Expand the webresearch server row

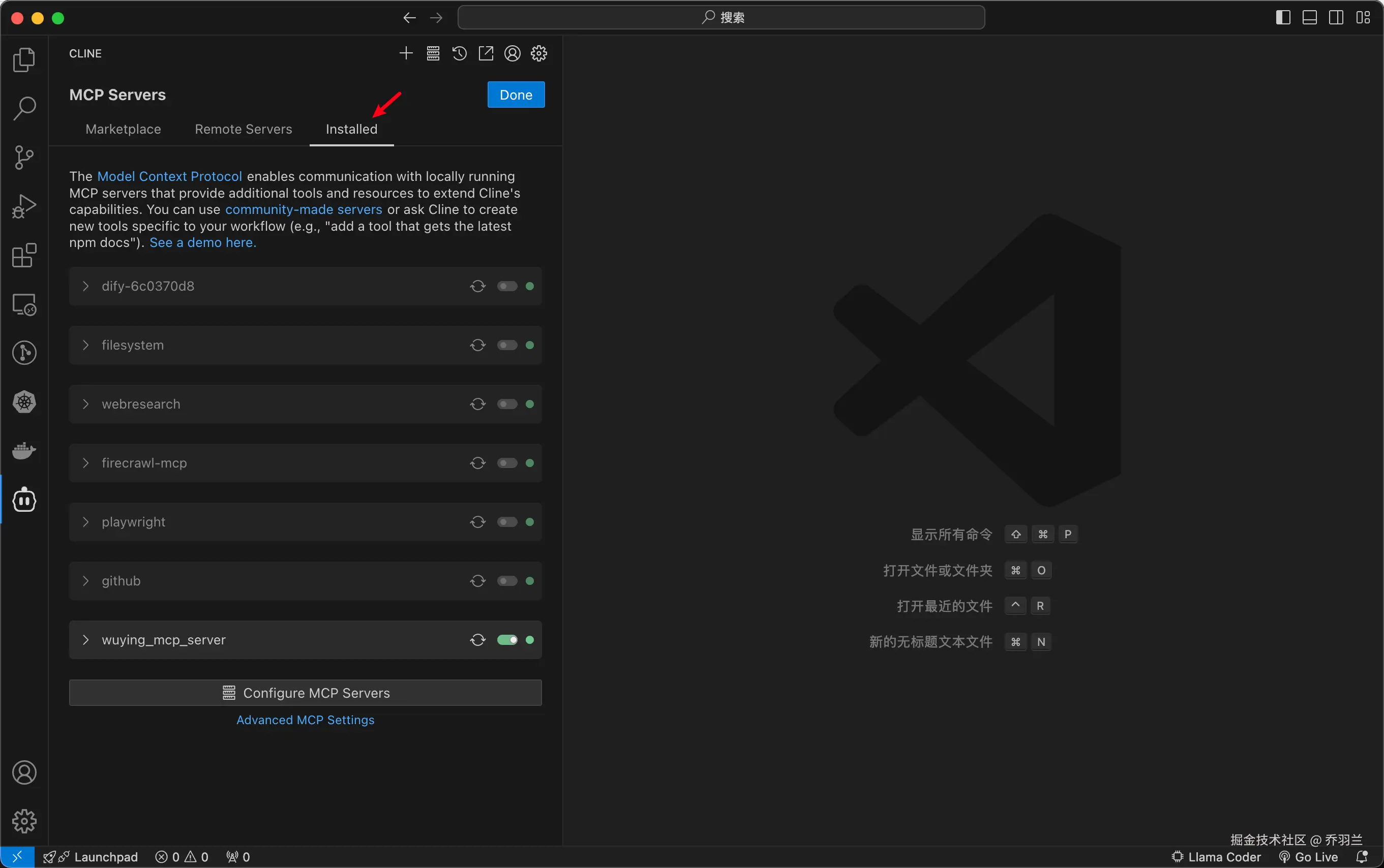(85, 404)
